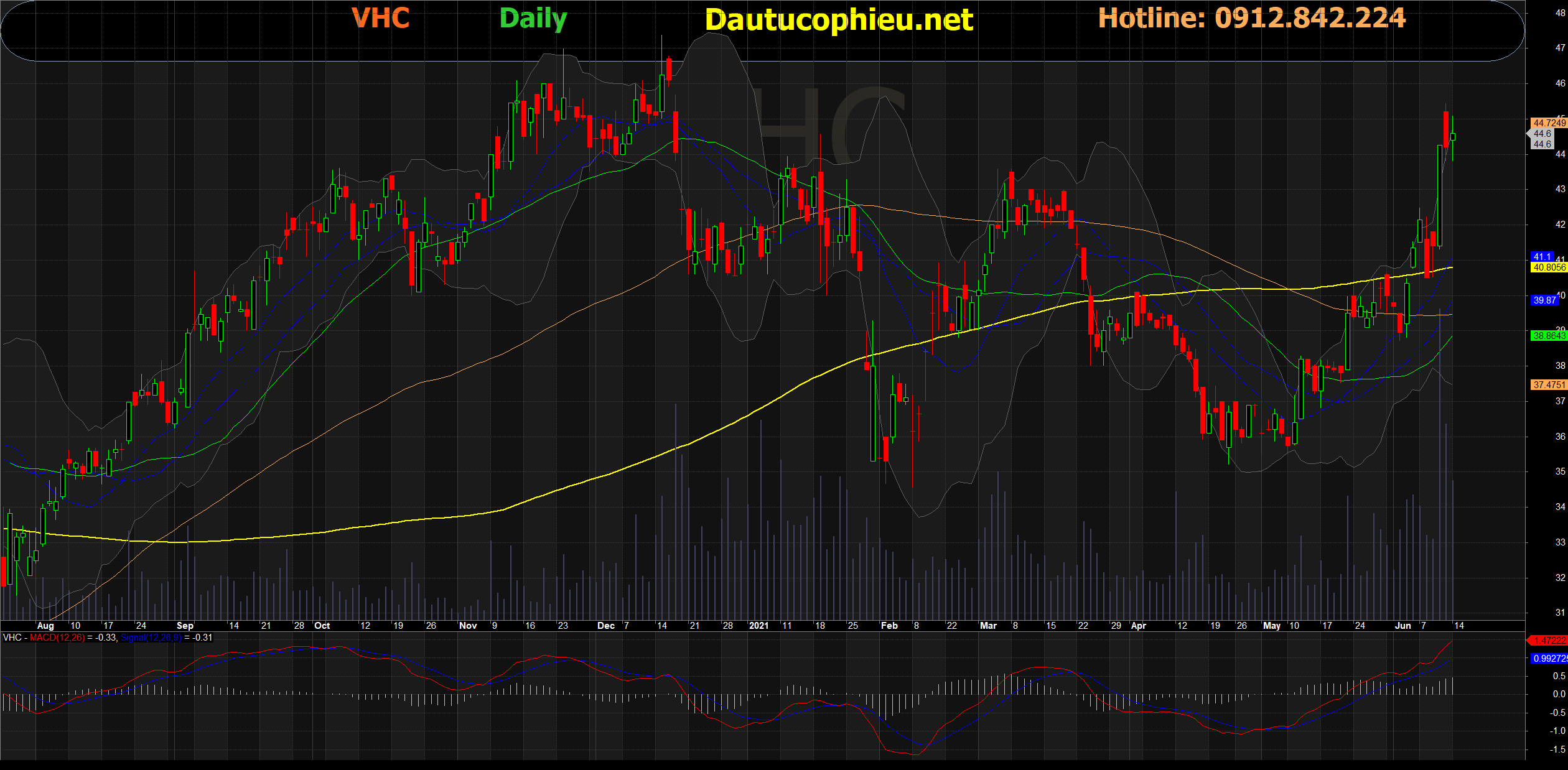Viewport: 1568px width, 770px height.
Task: Click the yellow 40.8056 moving average tag
Action: (x=1548, y=267)
